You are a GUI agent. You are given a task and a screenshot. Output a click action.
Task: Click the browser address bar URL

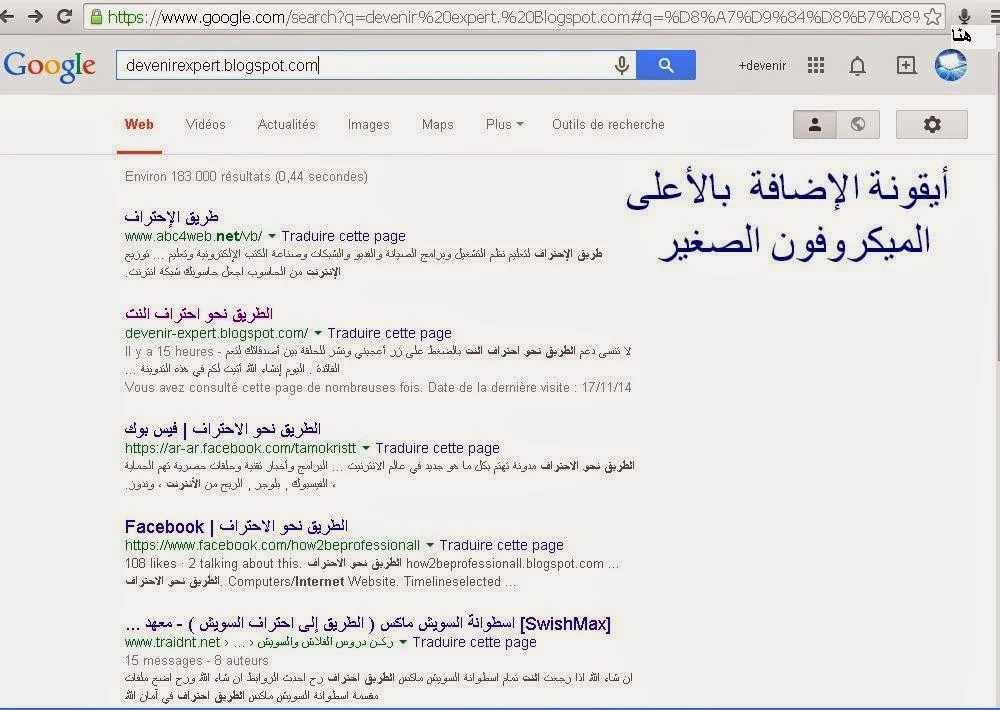click(513, 17)
